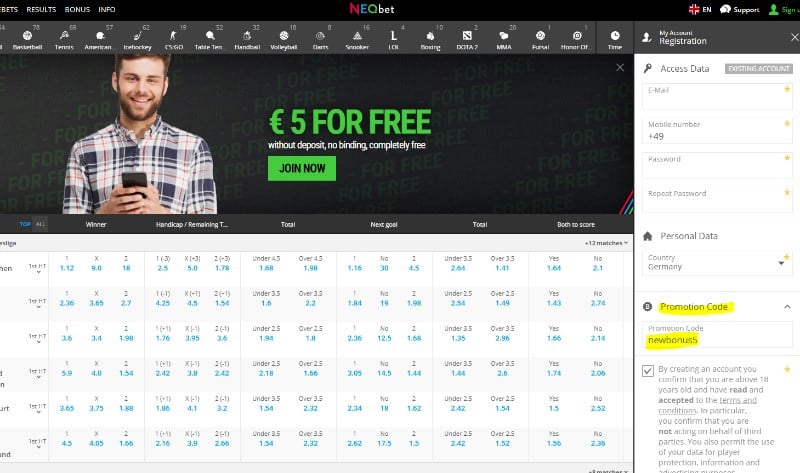Open Support chat icon
The height and width of the screenshot is (473, 800).
click(725, 9)
